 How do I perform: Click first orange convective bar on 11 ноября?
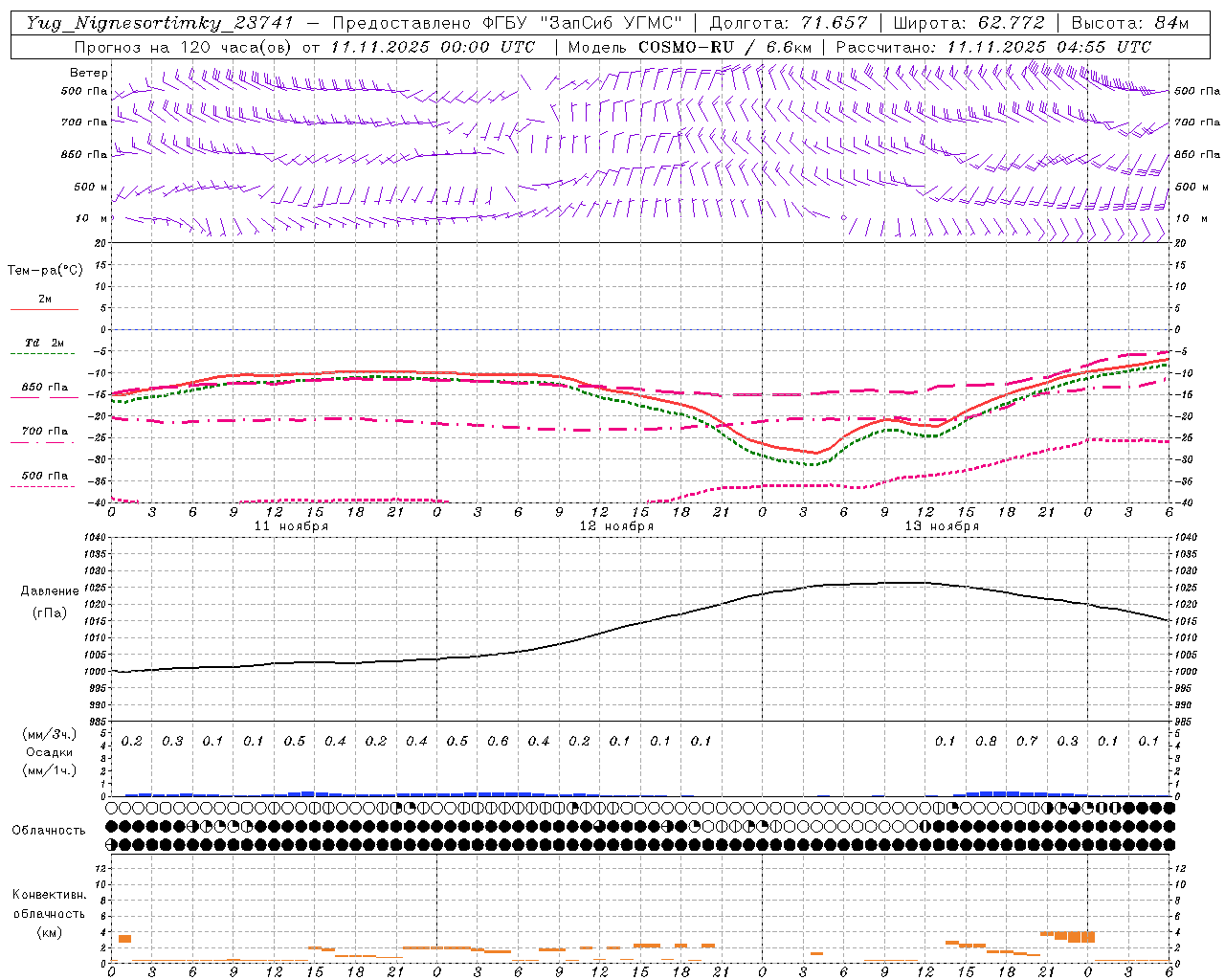[x=124, y=939]
